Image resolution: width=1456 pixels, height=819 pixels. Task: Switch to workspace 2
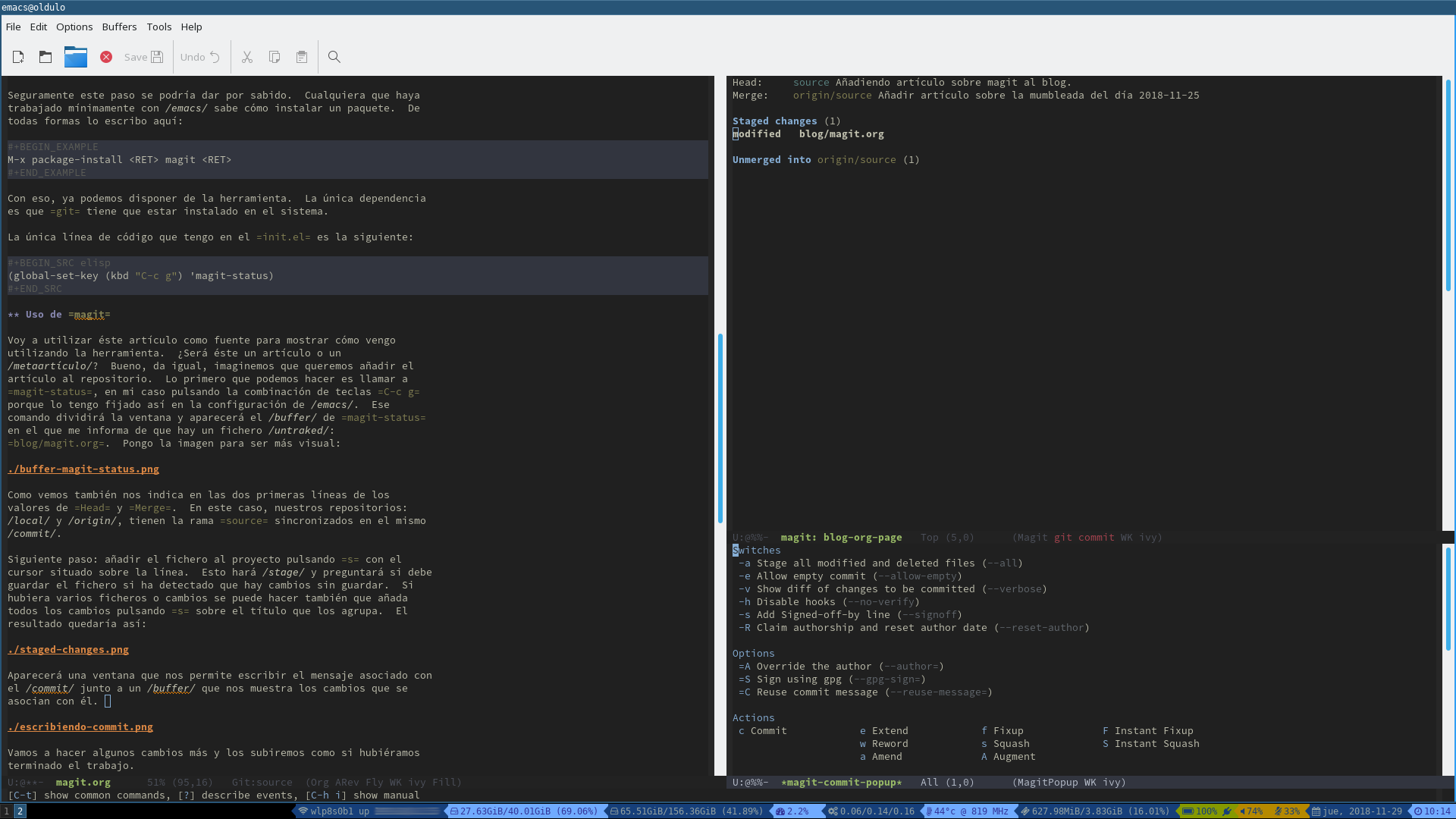(20, 811)
